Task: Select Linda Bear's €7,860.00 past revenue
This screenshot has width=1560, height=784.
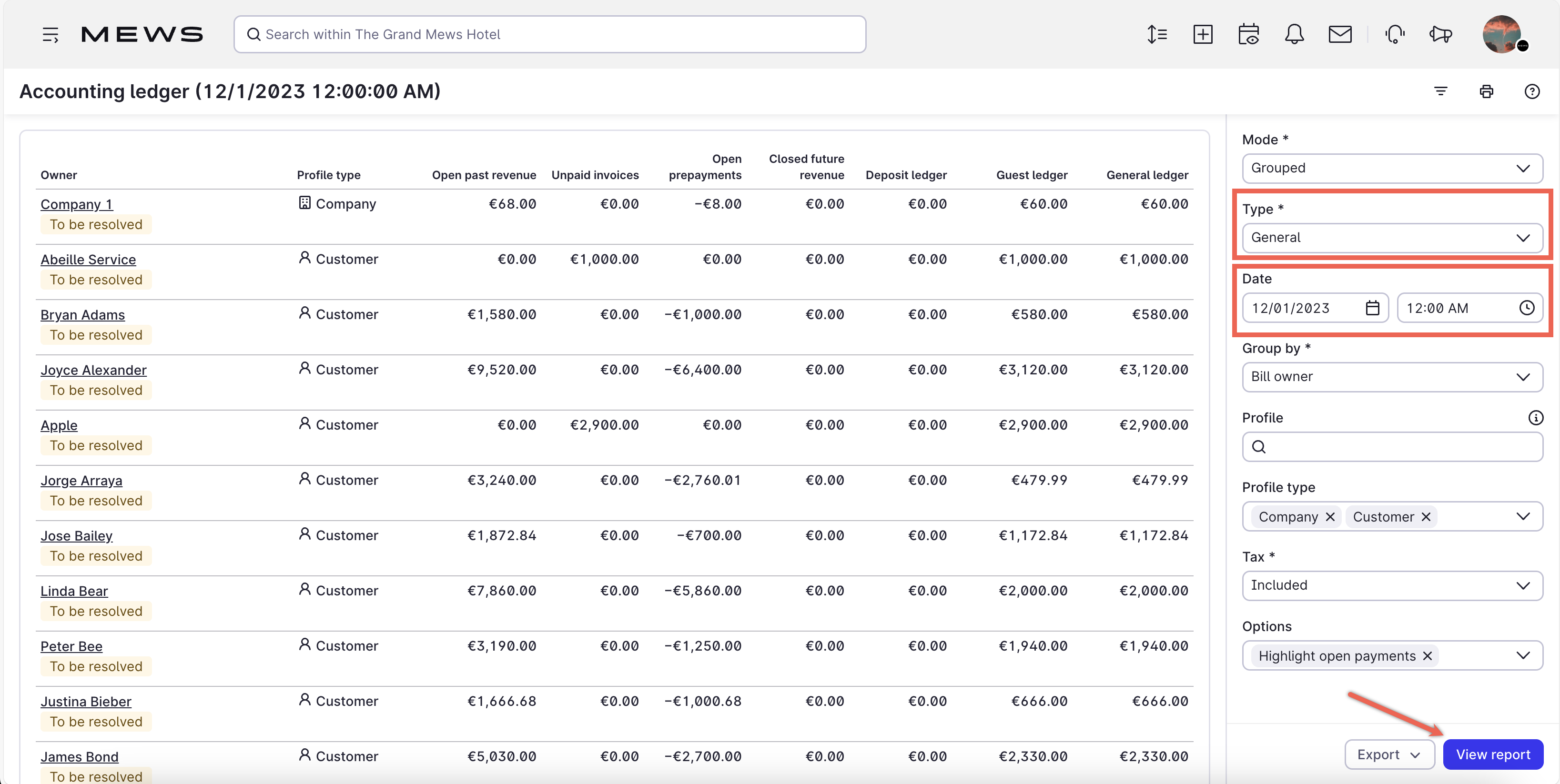Action: pos(501,591)
